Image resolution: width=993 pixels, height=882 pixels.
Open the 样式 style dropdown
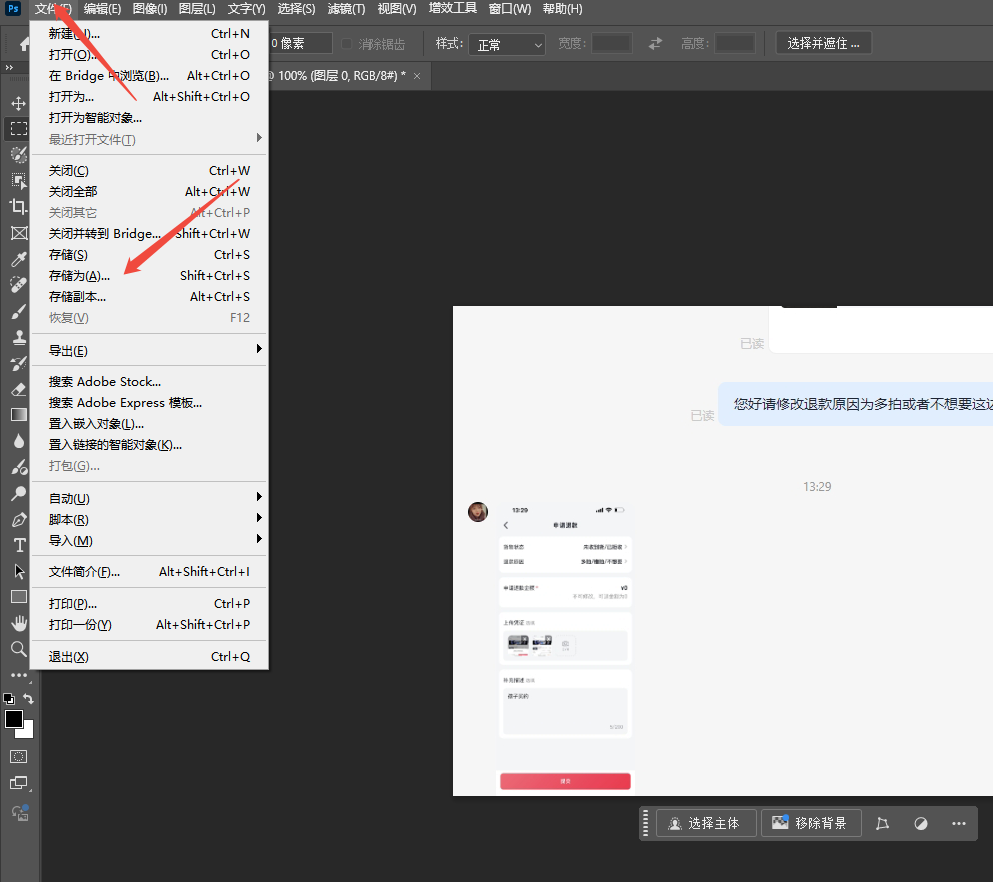509,44
